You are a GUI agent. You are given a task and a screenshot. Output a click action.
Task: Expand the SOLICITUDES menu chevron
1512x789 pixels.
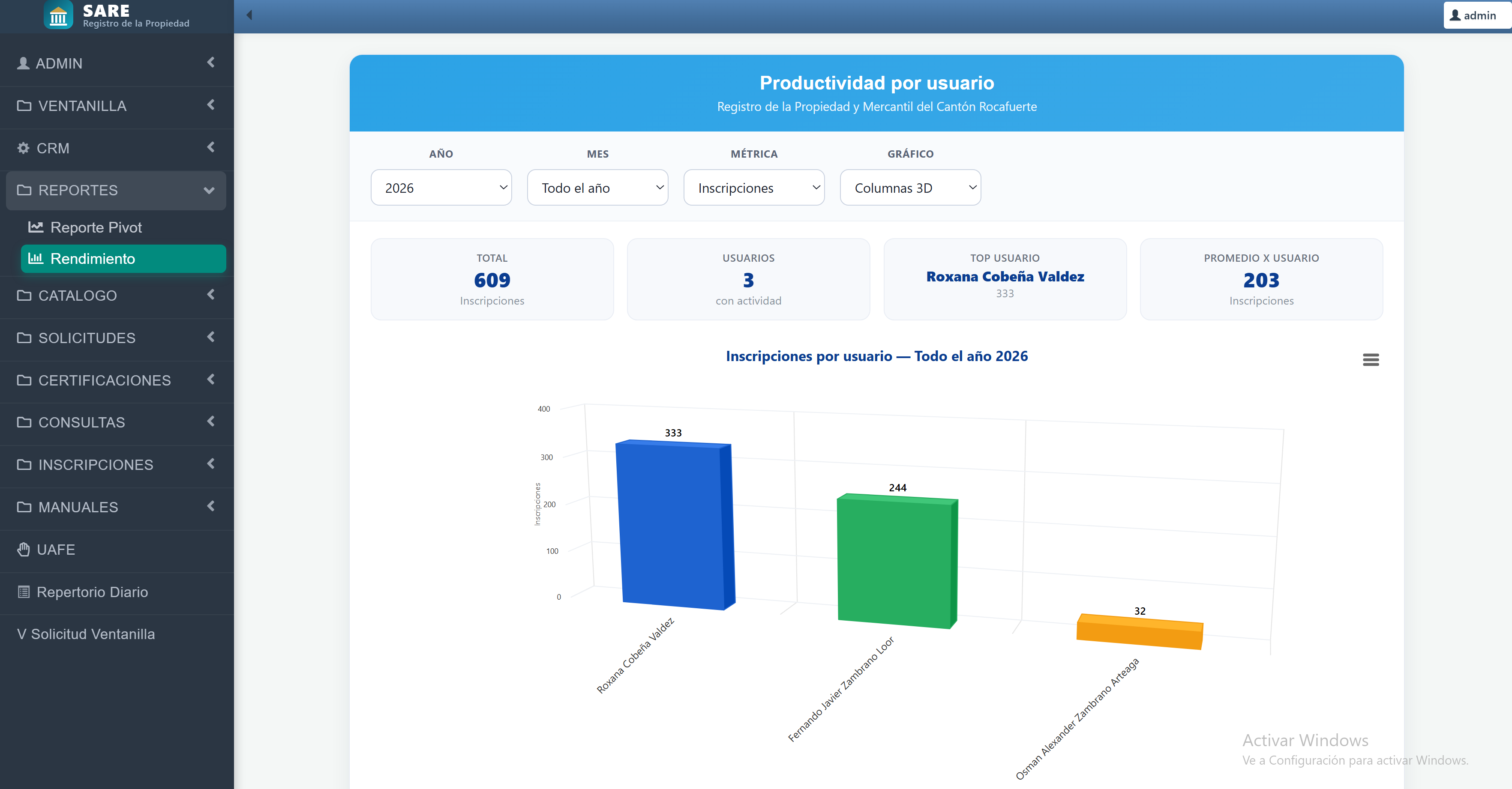[211, 336]
